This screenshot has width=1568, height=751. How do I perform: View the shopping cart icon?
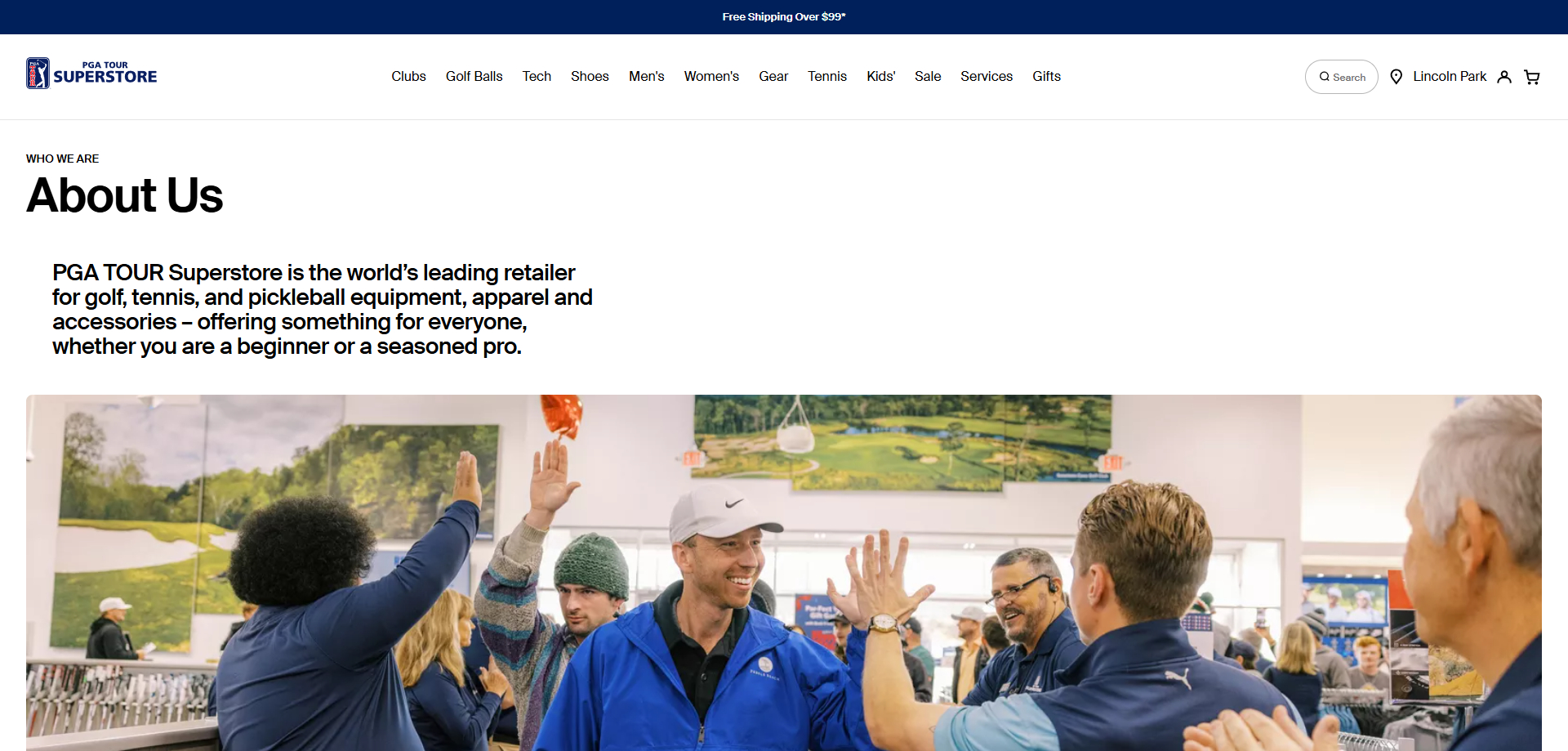[1531, 76]
